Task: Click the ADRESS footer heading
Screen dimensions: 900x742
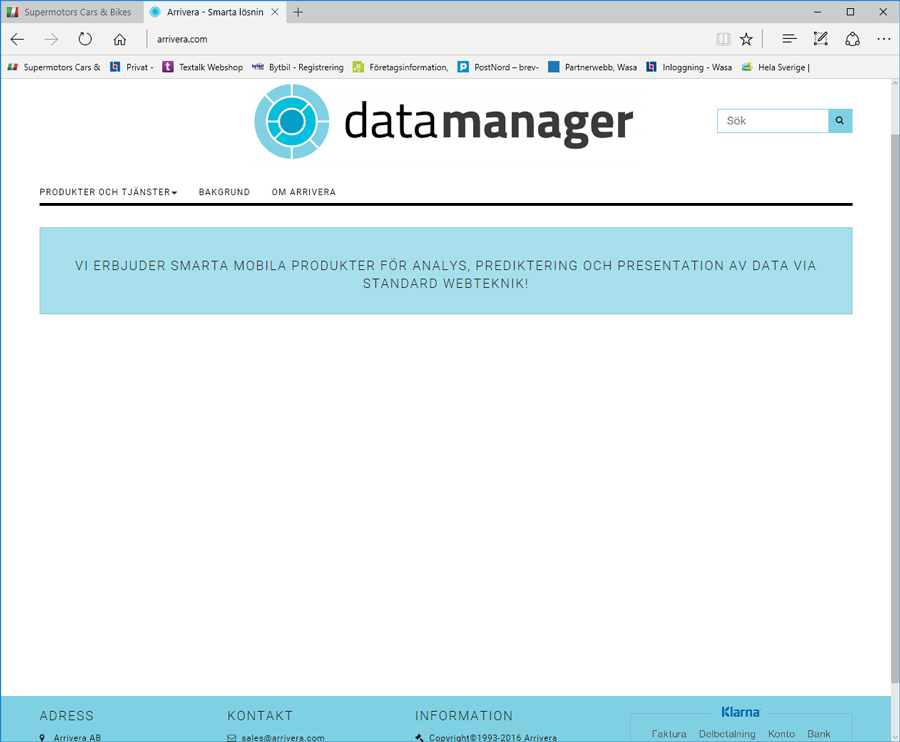Action: tap(67, 716)
